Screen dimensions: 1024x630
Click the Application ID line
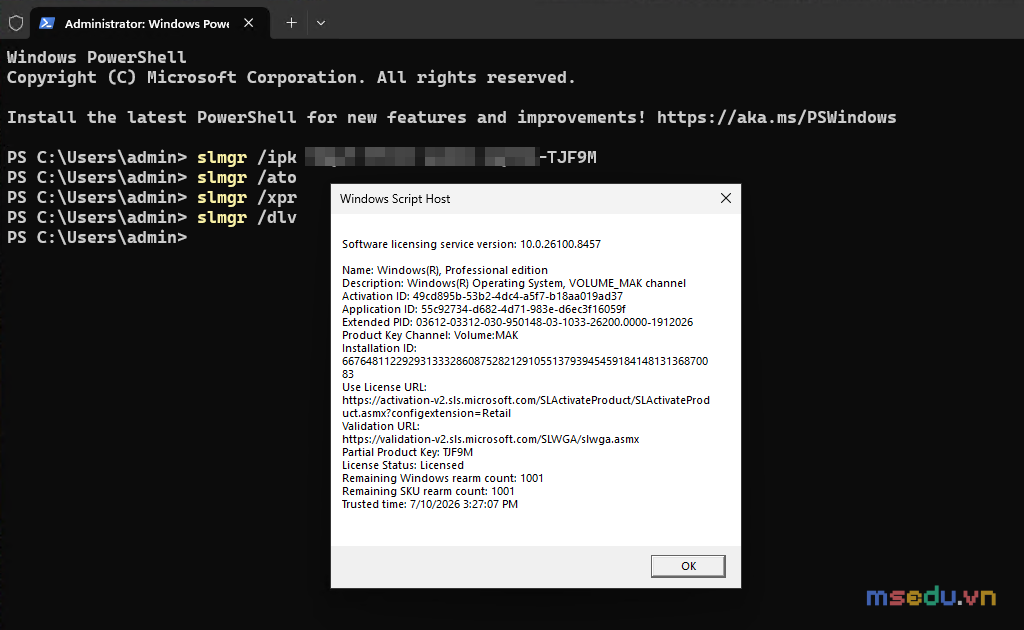click(x=484, y=309)
